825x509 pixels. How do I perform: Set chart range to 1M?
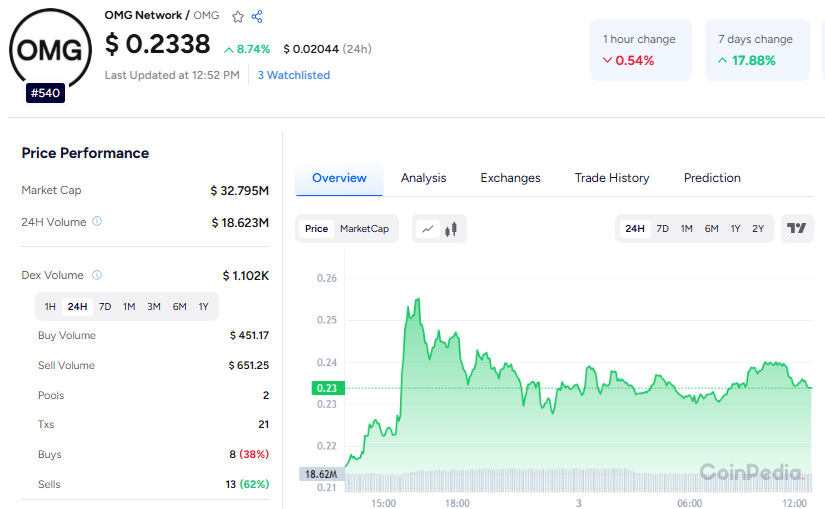pyautogui.click(x=687, y=228)
